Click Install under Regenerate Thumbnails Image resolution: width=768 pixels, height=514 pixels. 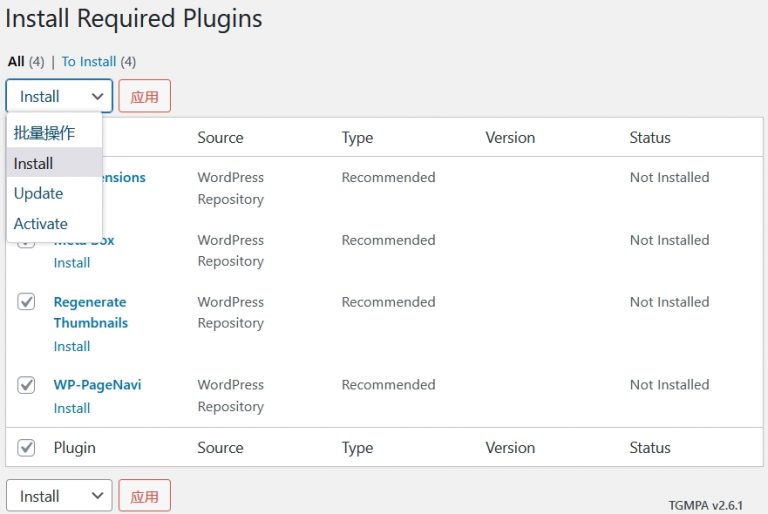click(72, 346)
